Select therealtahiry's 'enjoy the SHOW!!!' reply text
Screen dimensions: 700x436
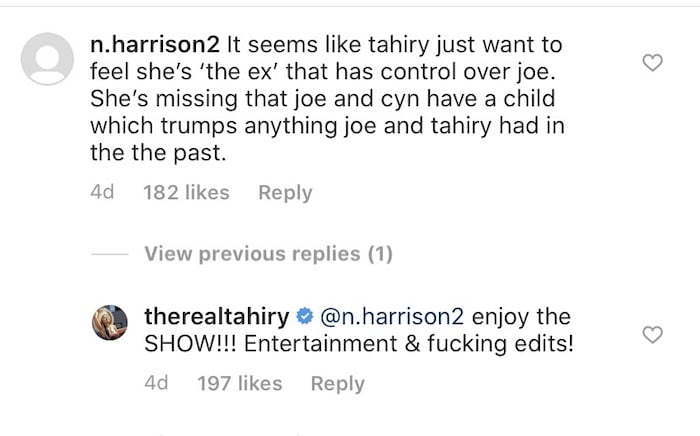(x=359, y=330)
